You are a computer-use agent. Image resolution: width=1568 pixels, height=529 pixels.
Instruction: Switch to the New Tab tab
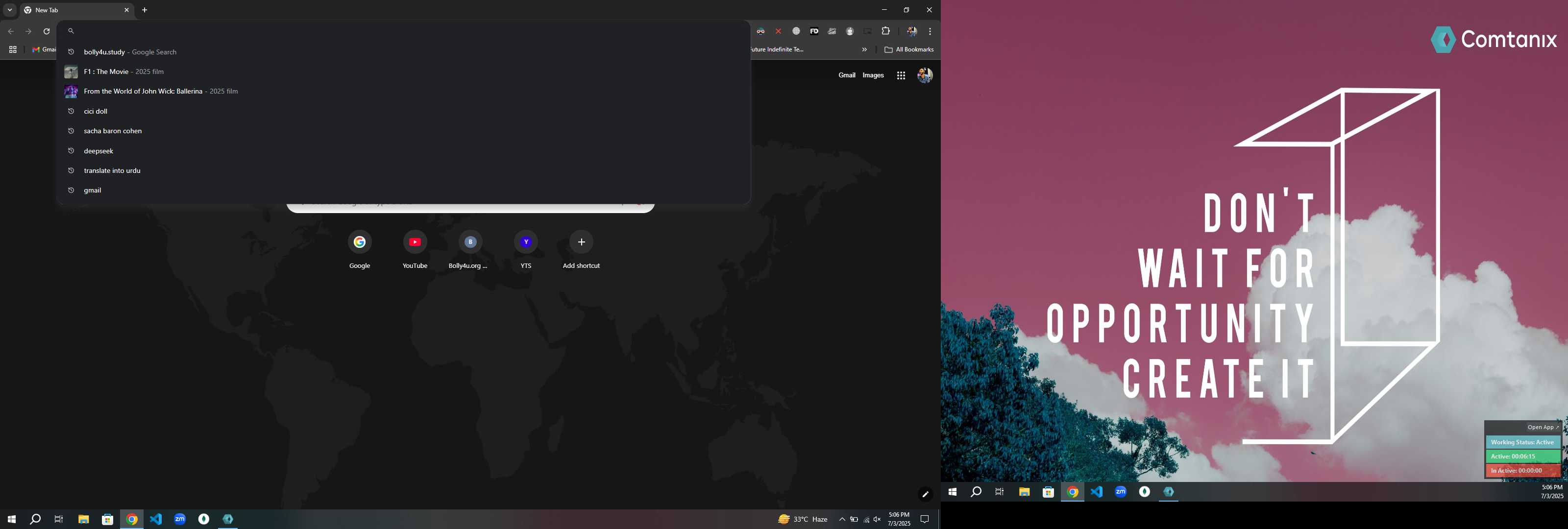click(x=76, y=10)
